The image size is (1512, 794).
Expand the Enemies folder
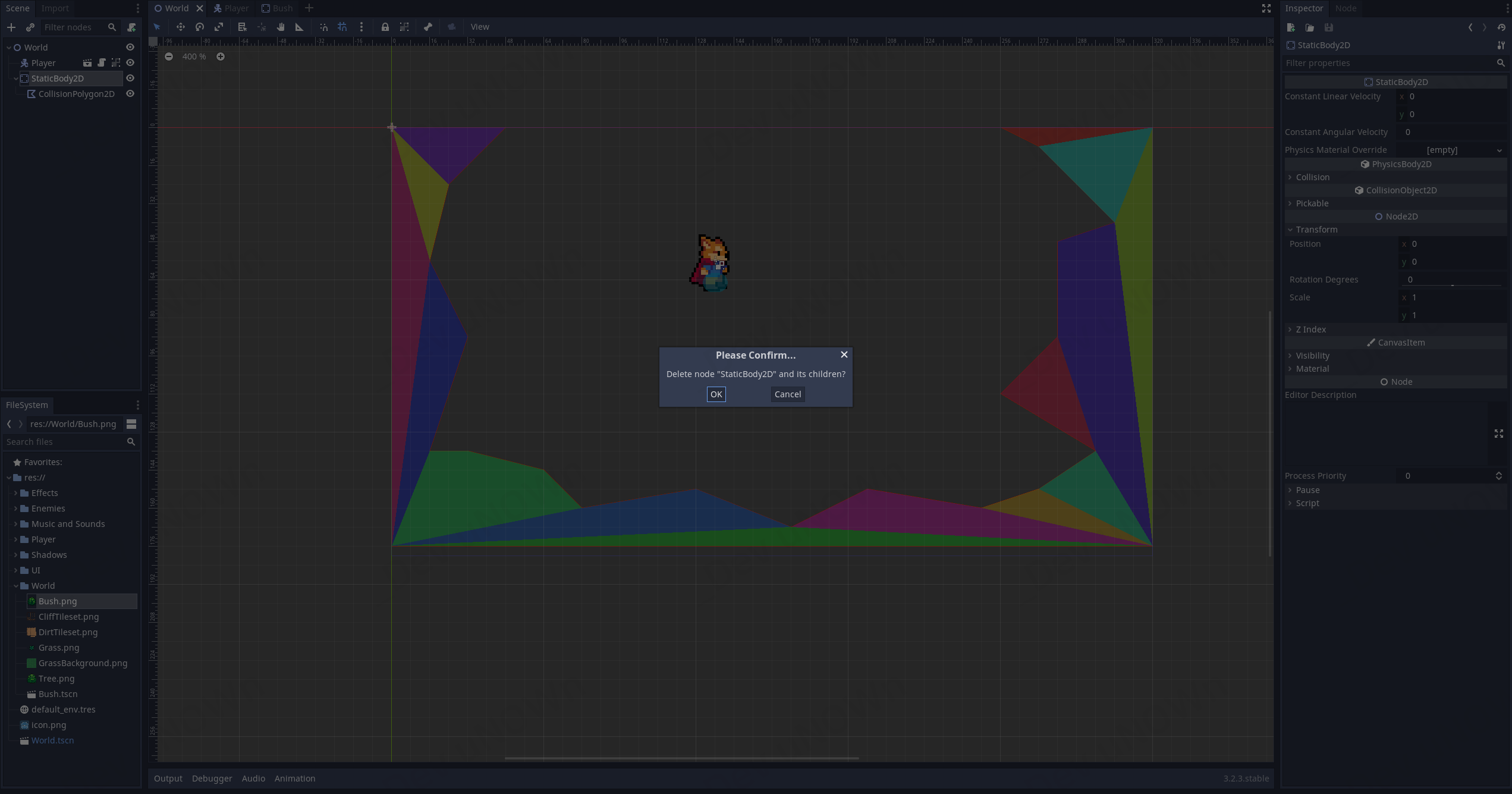tap(16, 509)
